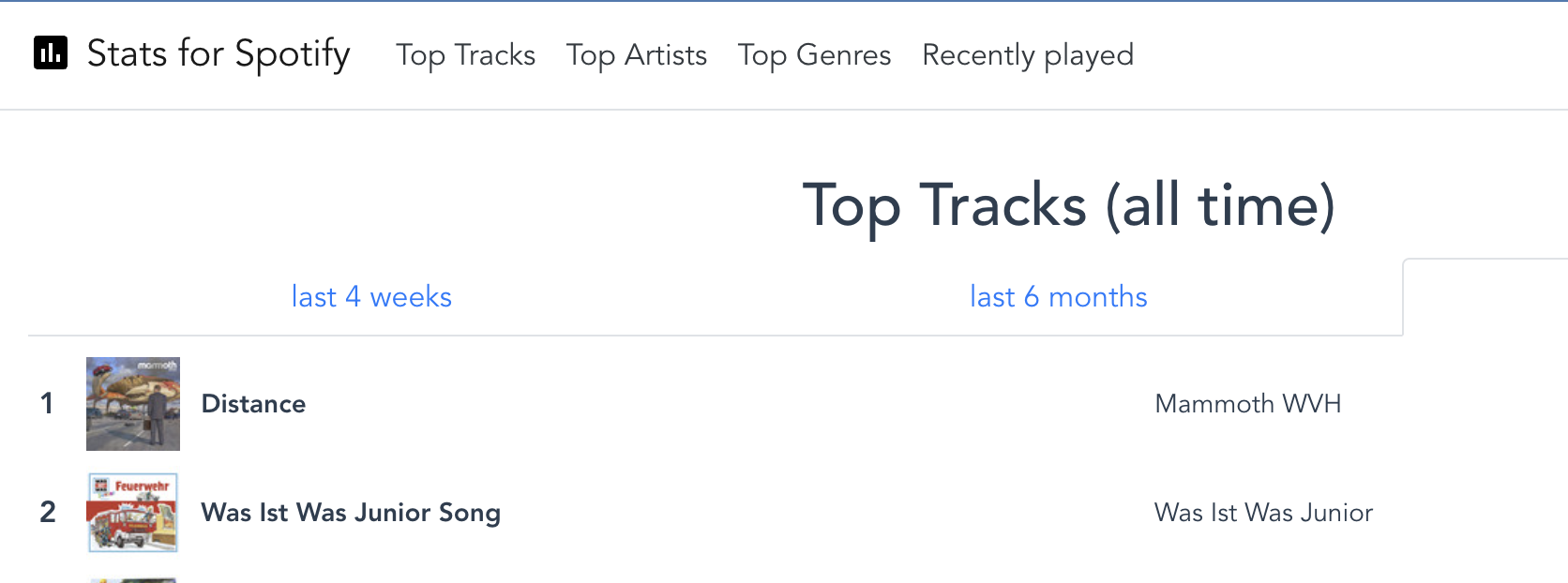Click the Feuerwehr fire truck album cover
The height and width of the screenshot is (583, 1568).
tap(133, 513)
